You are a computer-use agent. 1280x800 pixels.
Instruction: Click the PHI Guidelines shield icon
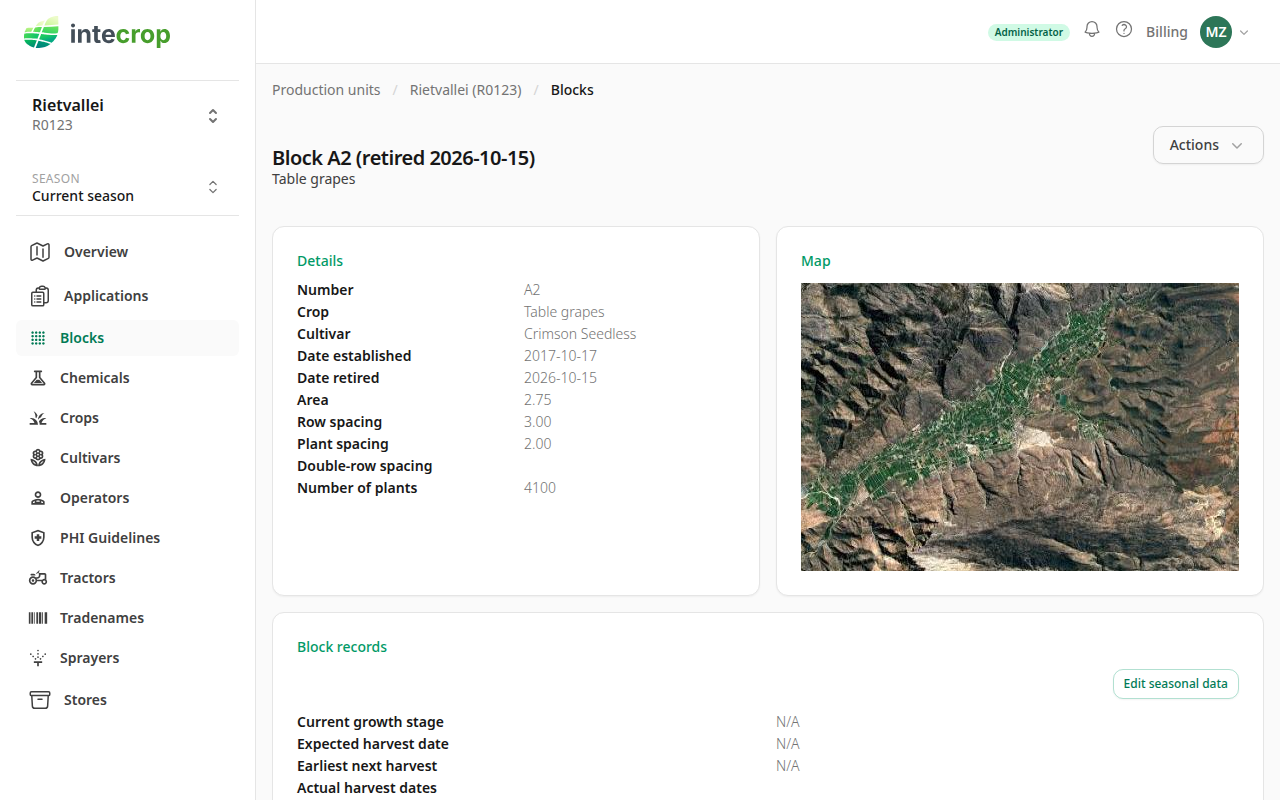pyautogui.click(x=38, y=538)
